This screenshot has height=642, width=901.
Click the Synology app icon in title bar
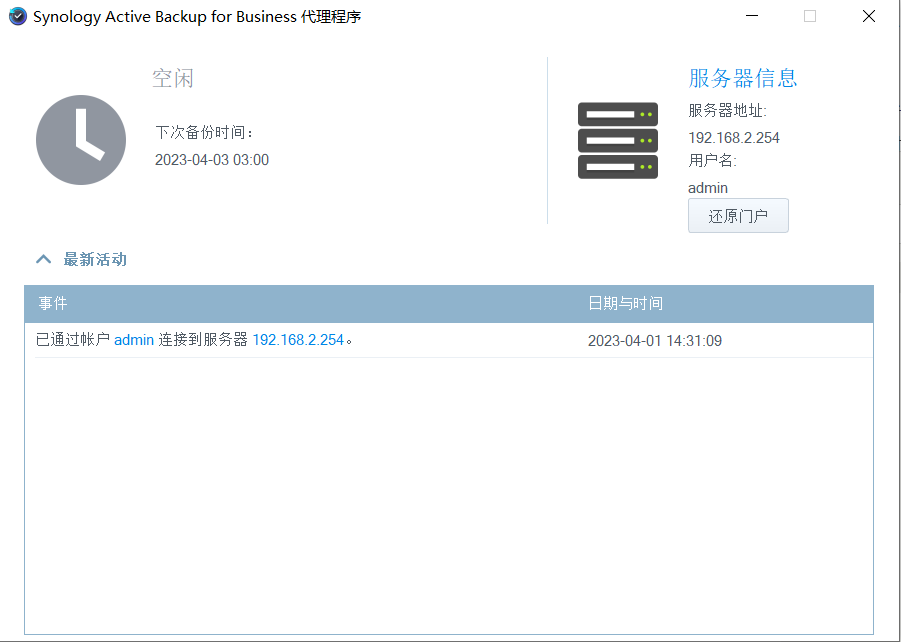17,16
